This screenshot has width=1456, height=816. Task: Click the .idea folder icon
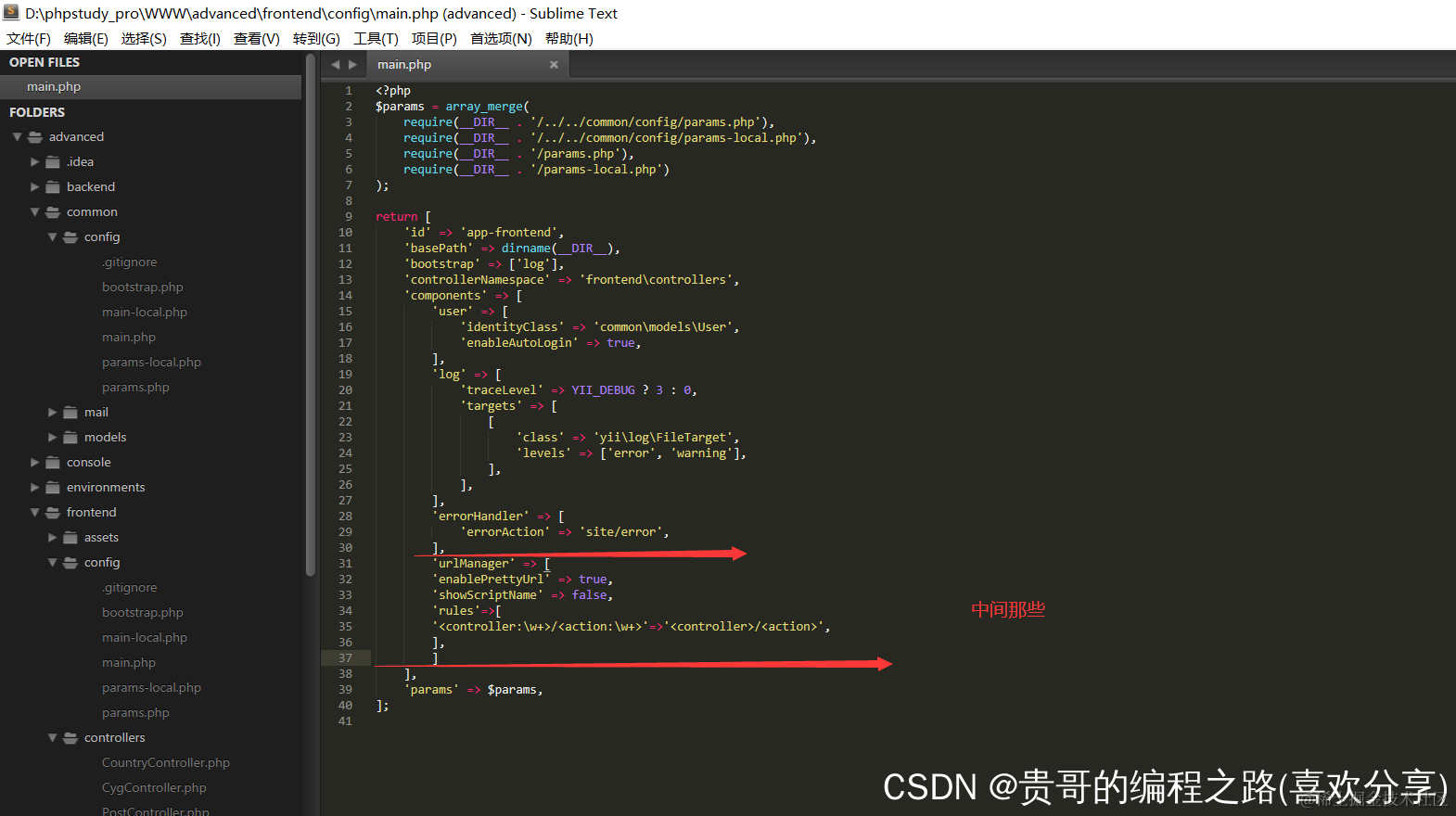click(x=53, y=162)
